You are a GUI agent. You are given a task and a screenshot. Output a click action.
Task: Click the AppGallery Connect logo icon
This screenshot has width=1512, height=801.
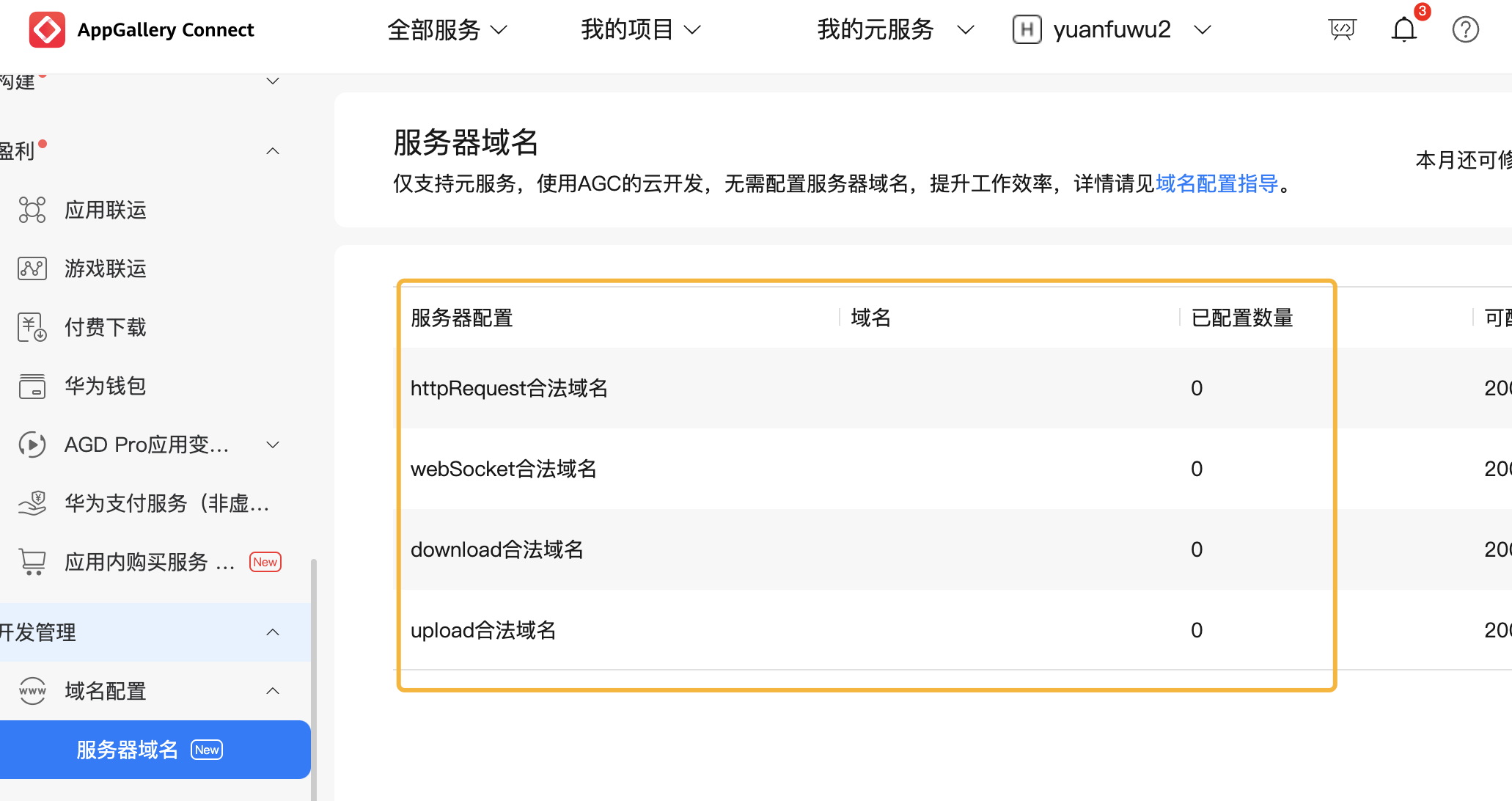[x=47, y=30]
